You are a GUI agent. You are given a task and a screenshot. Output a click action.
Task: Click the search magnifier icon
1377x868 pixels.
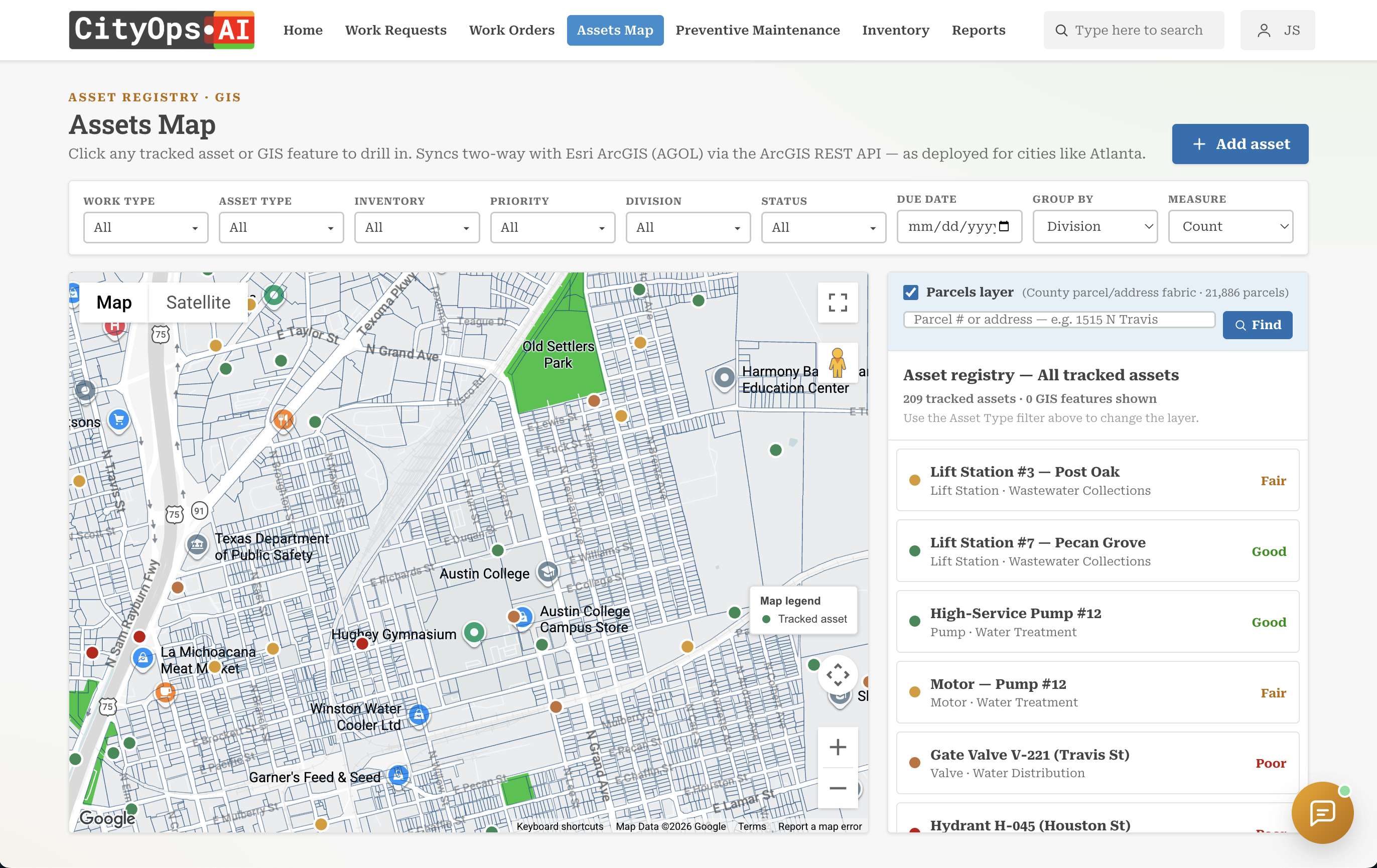(1061, 30)
